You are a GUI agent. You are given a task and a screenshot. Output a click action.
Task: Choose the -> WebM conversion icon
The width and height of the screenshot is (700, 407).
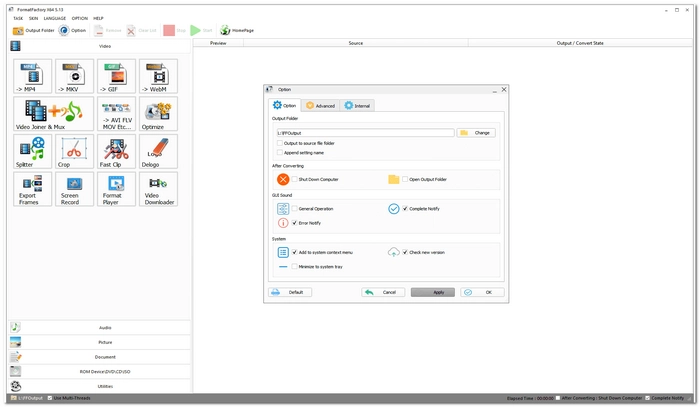[x=158, y=76]
